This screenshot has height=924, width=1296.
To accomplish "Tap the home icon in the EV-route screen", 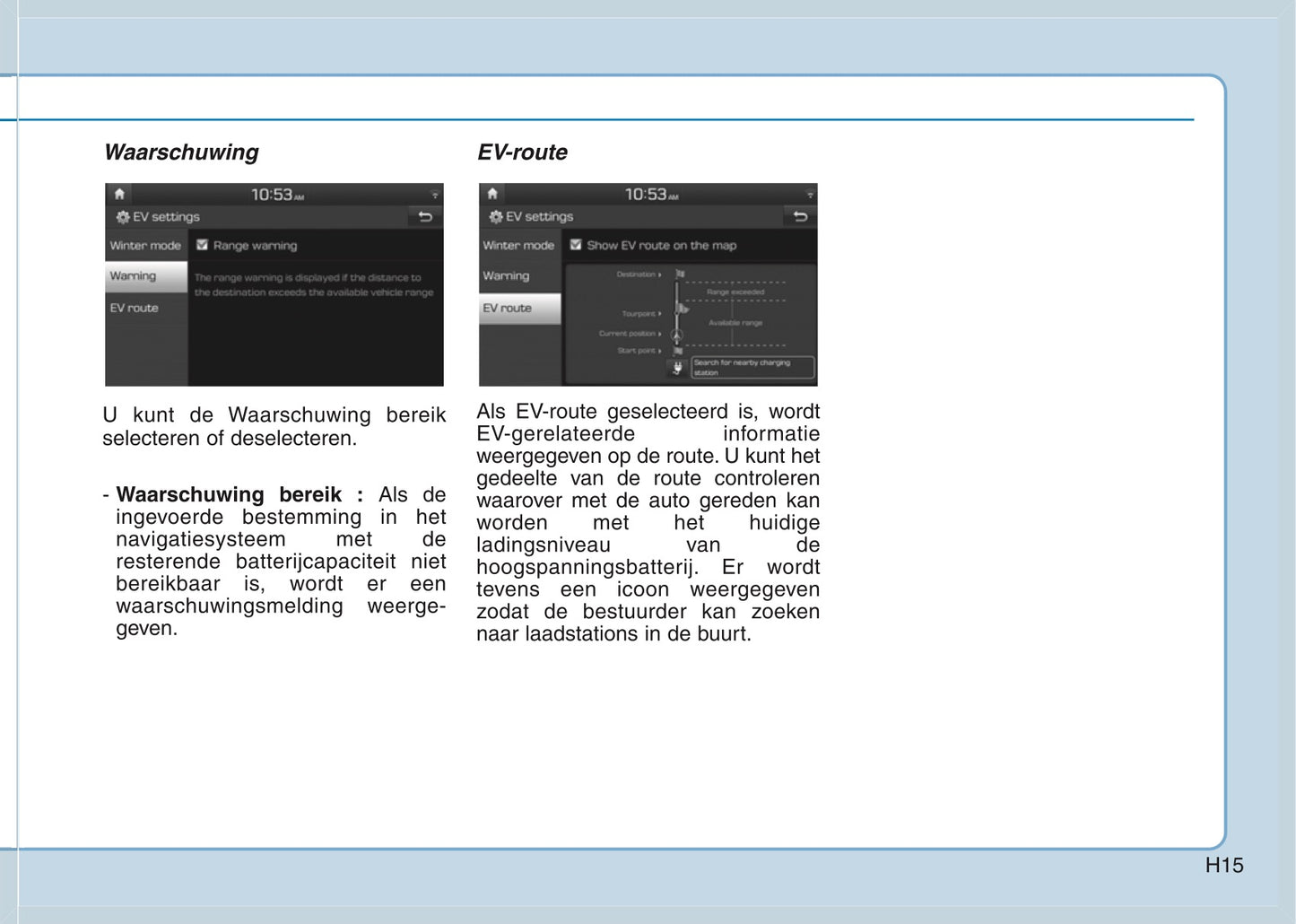I will click(492, 194).
